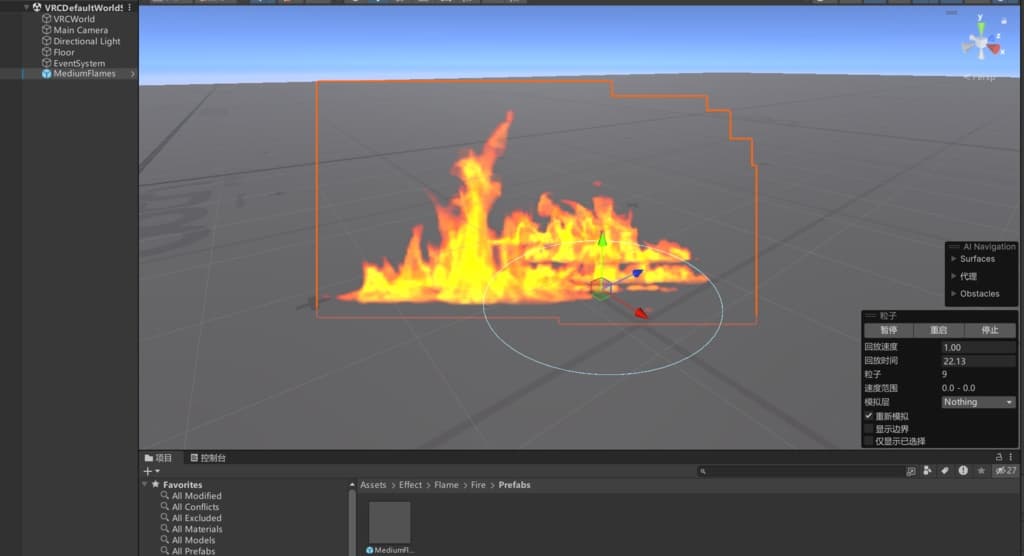
Task: Select Main Camera in the hierarchy
Action: click(80, 30)
